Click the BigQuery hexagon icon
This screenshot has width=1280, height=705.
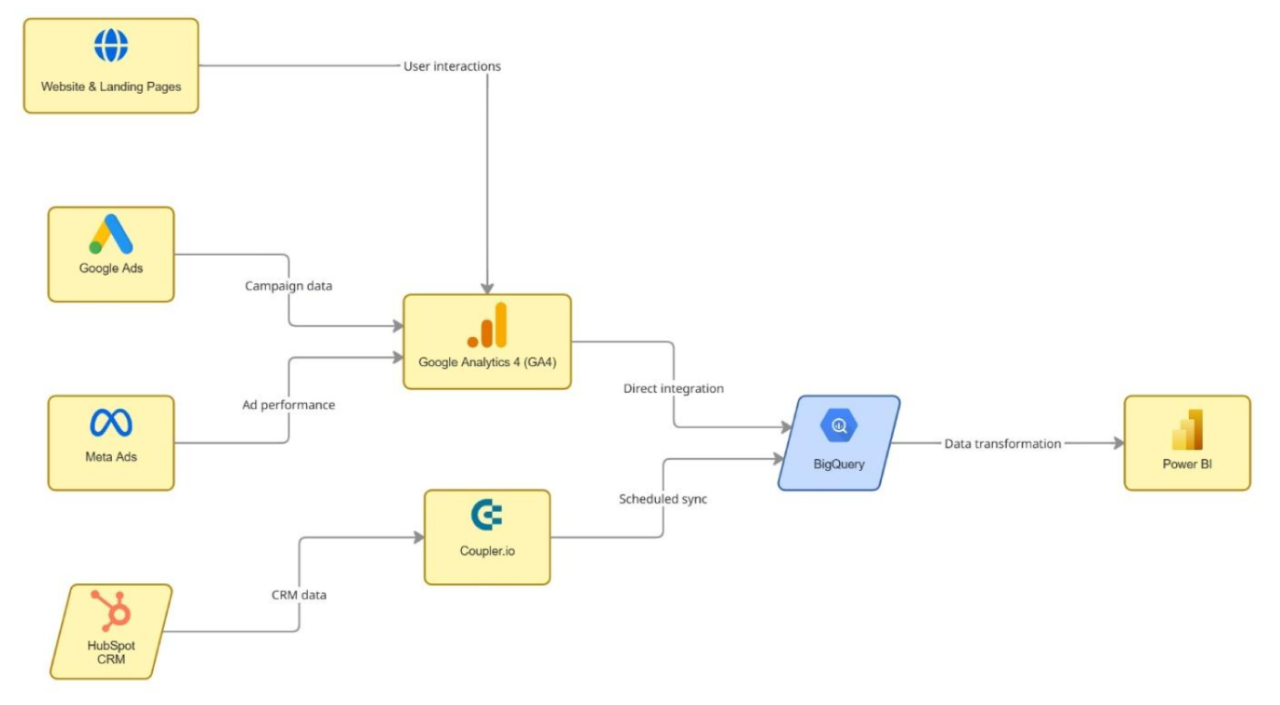click(x=839, y=426)
